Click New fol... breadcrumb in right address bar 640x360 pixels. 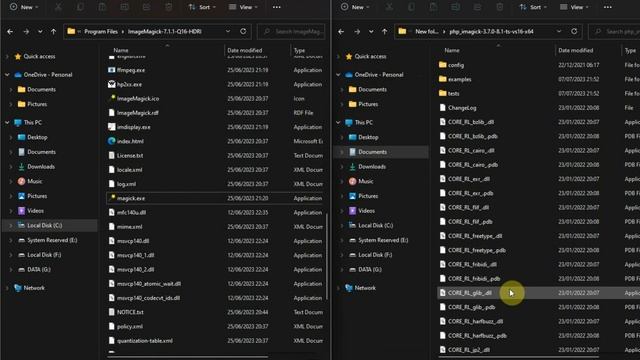427,31
